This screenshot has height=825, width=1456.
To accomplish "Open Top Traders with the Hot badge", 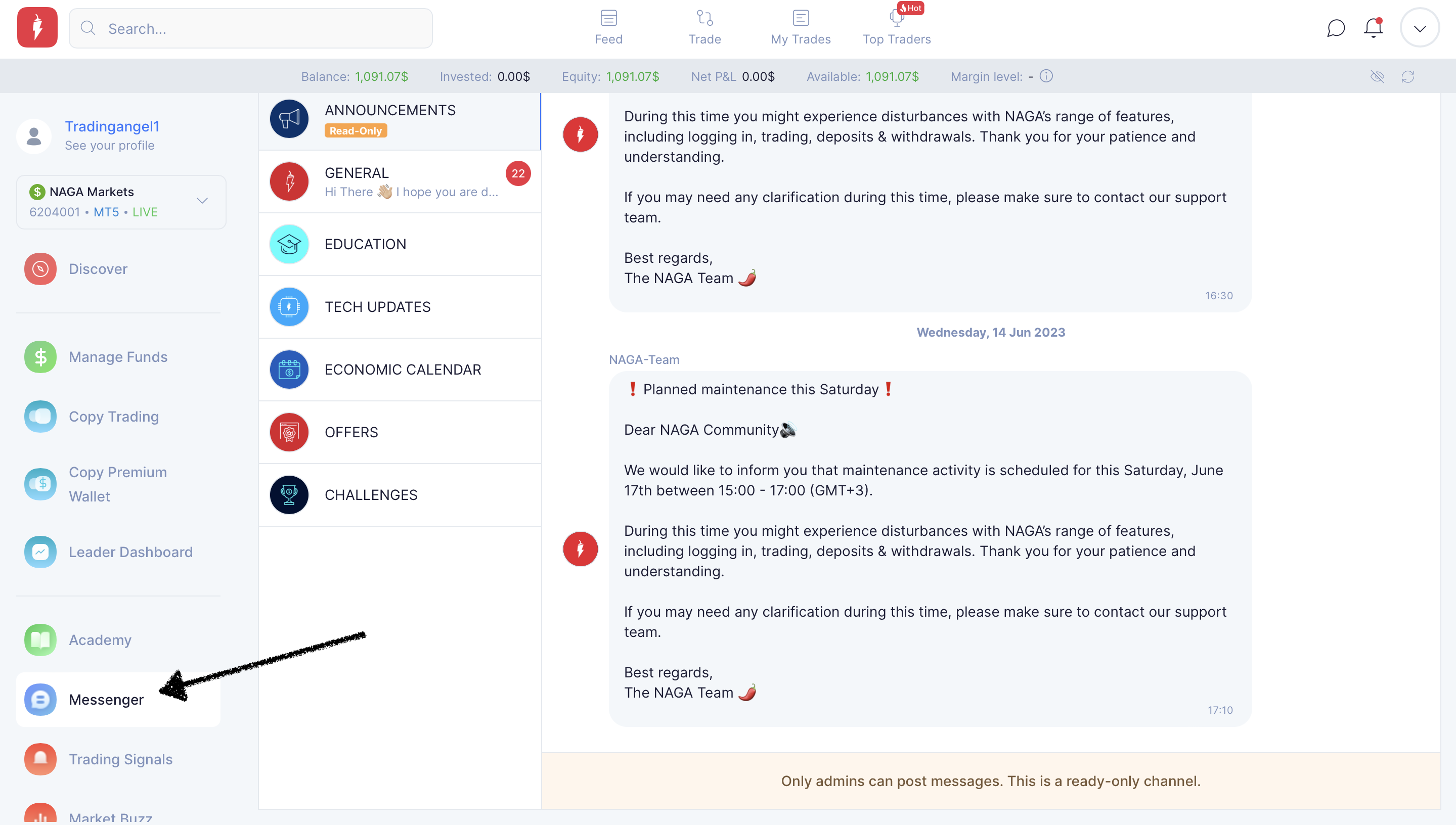I will coord(897,27).
